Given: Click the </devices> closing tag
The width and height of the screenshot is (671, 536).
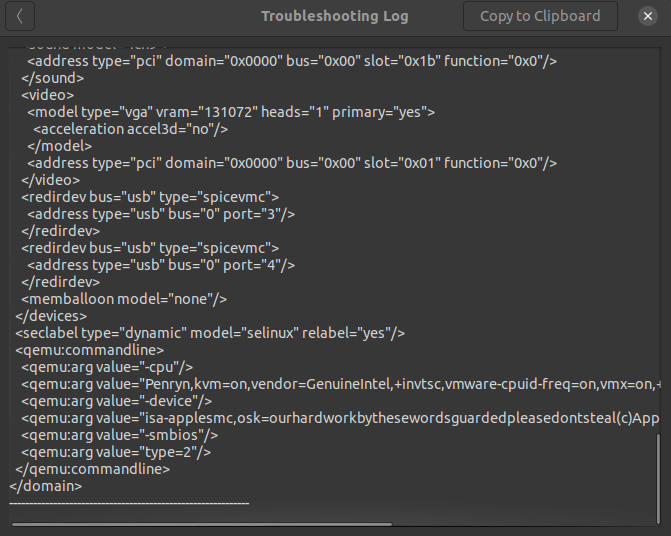Looking at the screenshot, I should click(x=51, y=316).
